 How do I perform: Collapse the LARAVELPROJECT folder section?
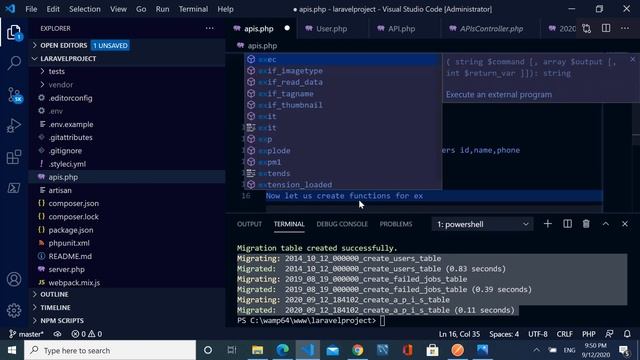click(127, 59)
